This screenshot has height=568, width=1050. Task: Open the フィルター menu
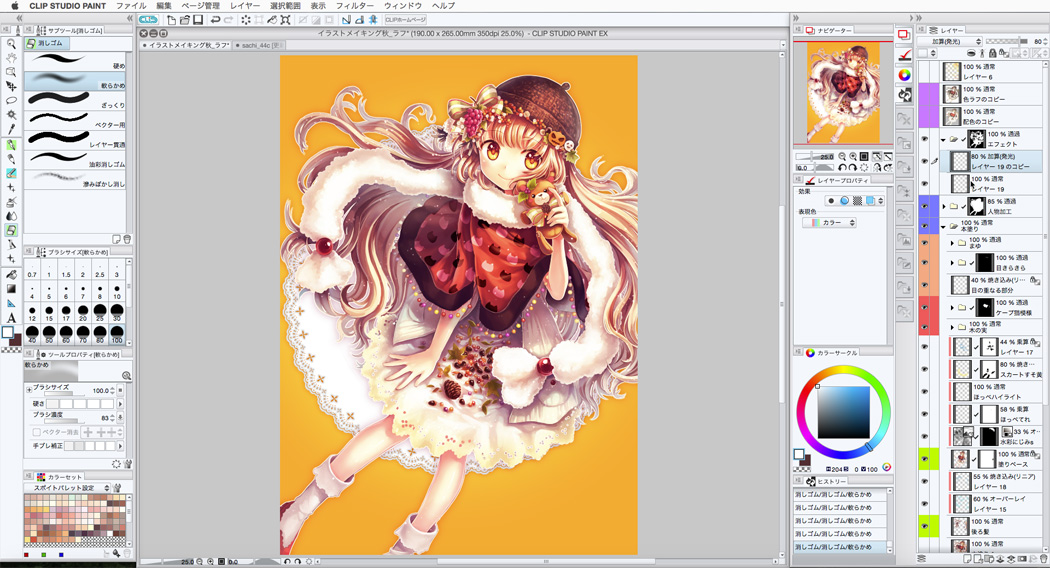point(354,5)
